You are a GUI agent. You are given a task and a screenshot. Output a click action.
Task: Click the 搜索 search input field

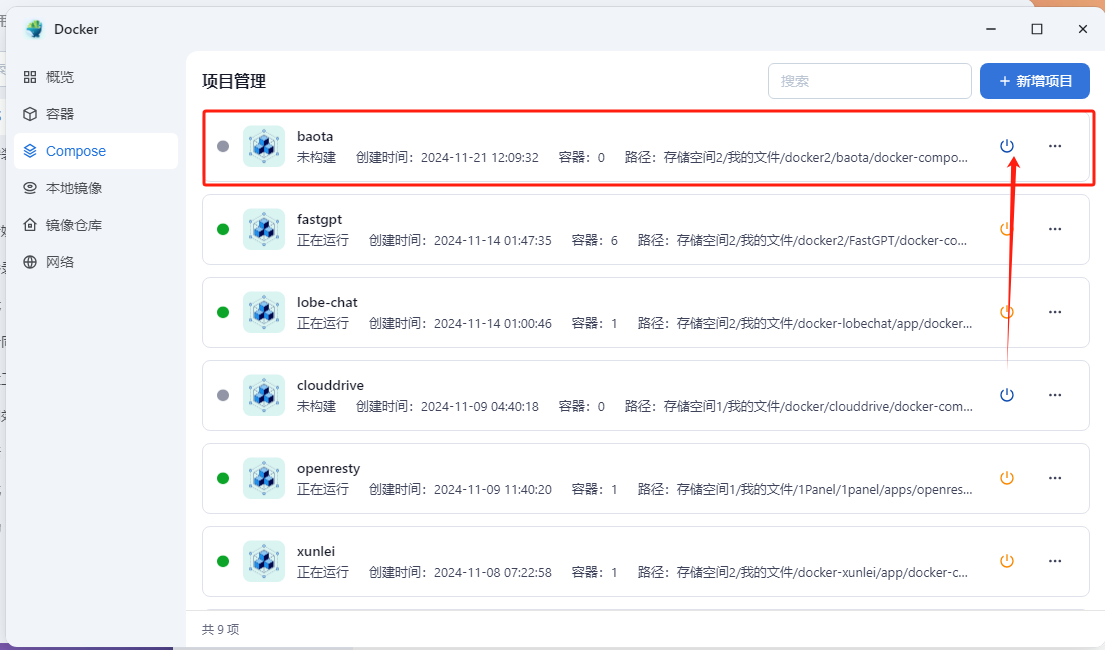[x=870, y=81]
